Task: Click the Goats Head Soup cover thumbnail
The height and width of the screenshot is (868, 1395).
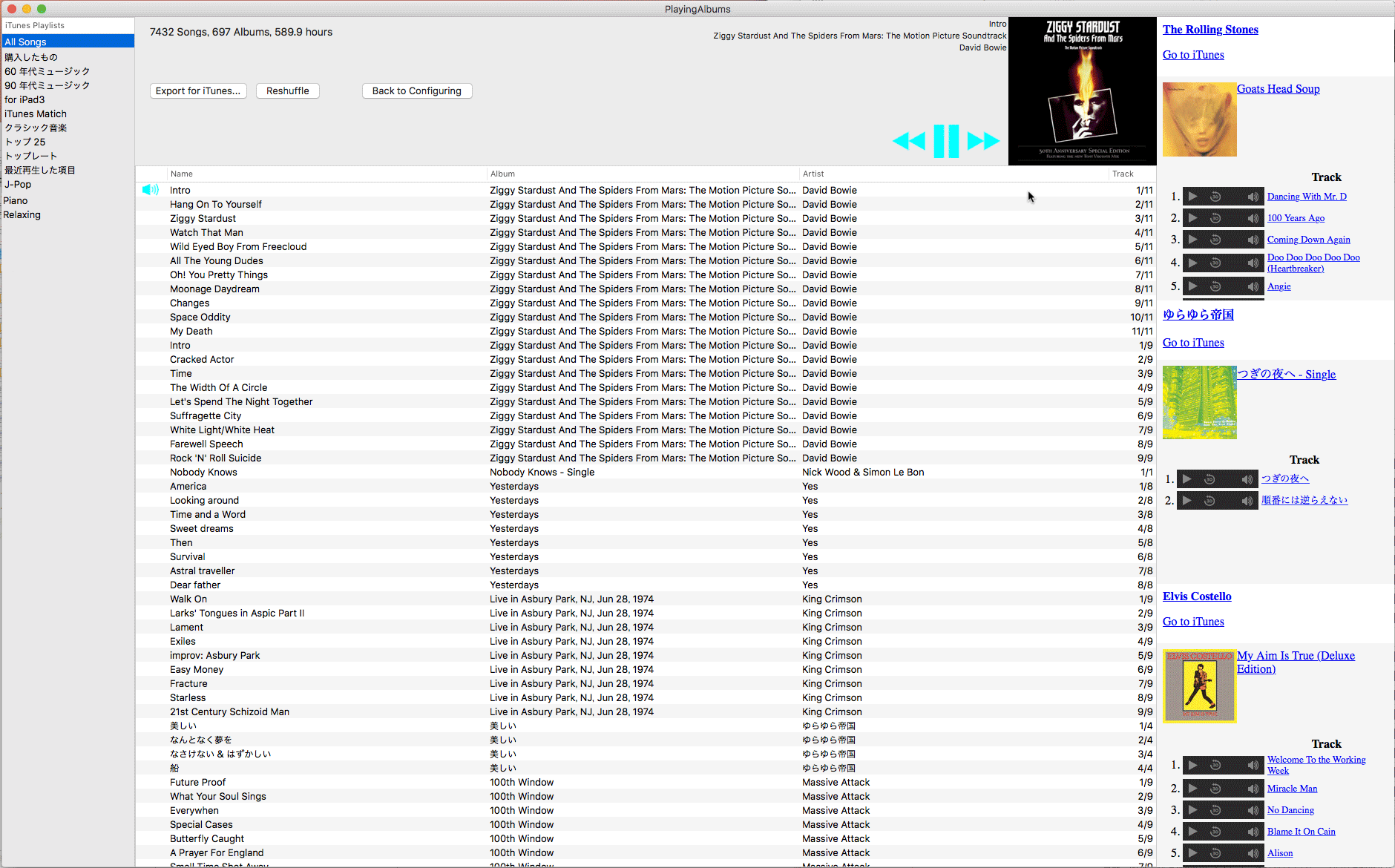Action: click(1200, 119)
